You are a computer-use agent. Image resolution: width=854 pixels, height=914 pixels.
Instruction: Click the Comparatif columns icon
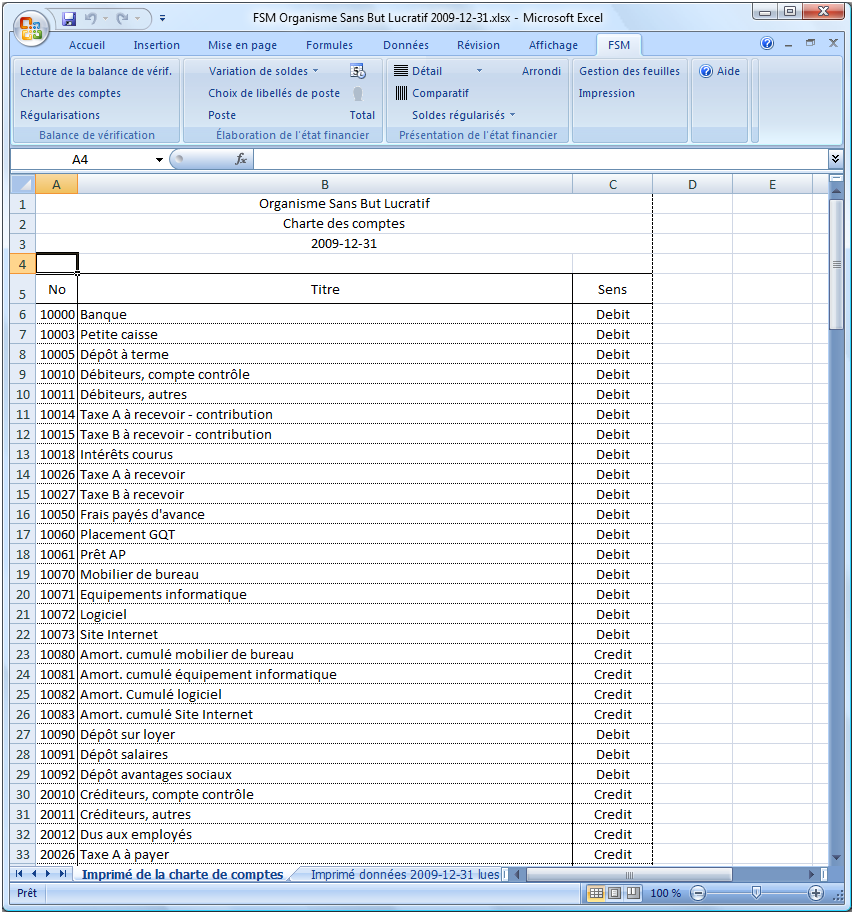click(401, 93)
